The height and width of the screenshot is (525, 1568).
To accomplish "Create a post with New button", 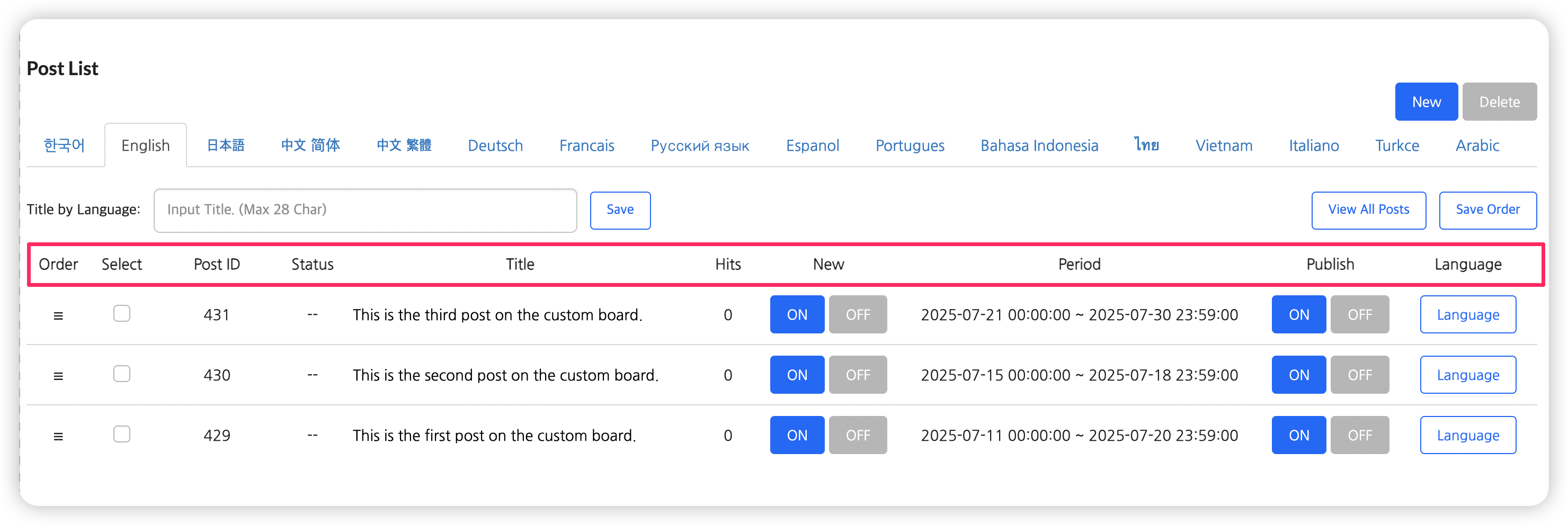I will click(x=1426, y=102).
